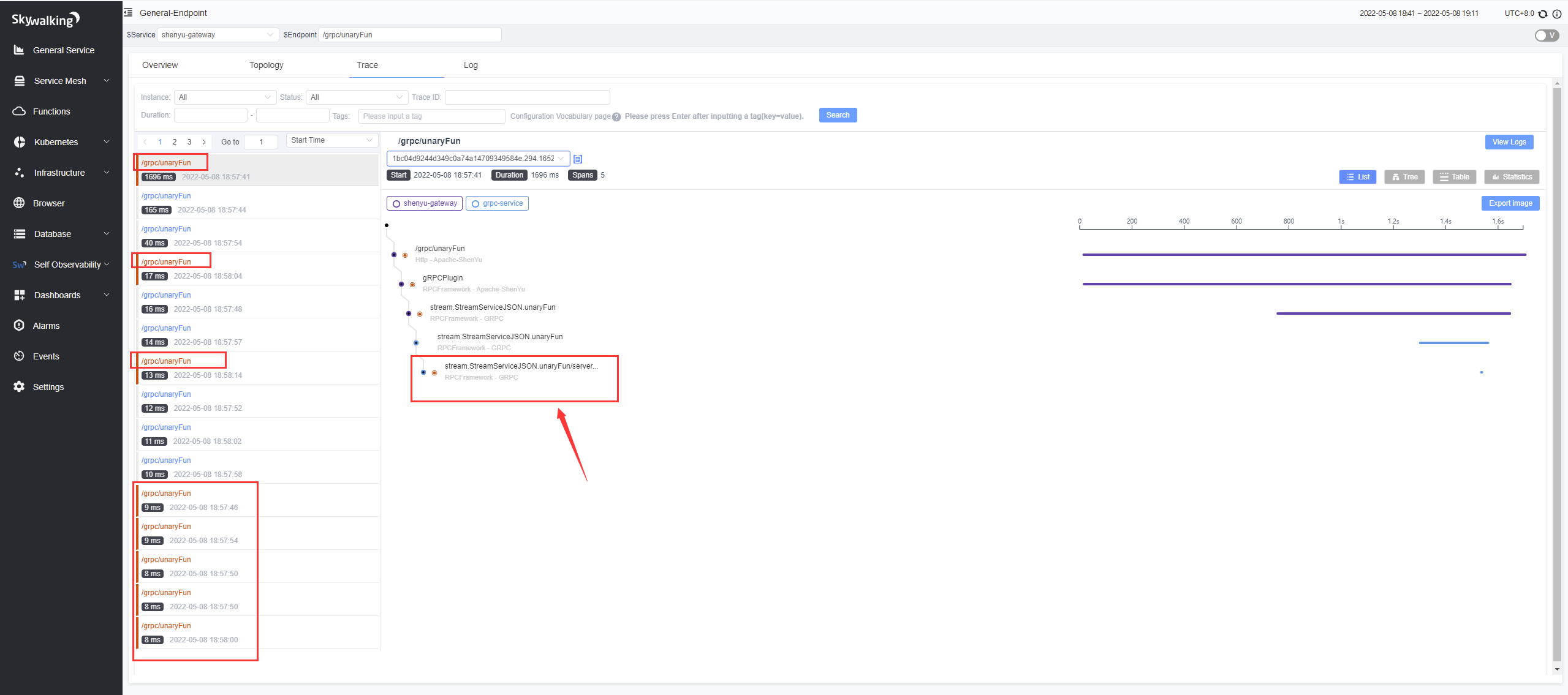Open Settings gear icon in sidebar
Viewport: 1568px width, 695px height.
[x=19, y=387]
